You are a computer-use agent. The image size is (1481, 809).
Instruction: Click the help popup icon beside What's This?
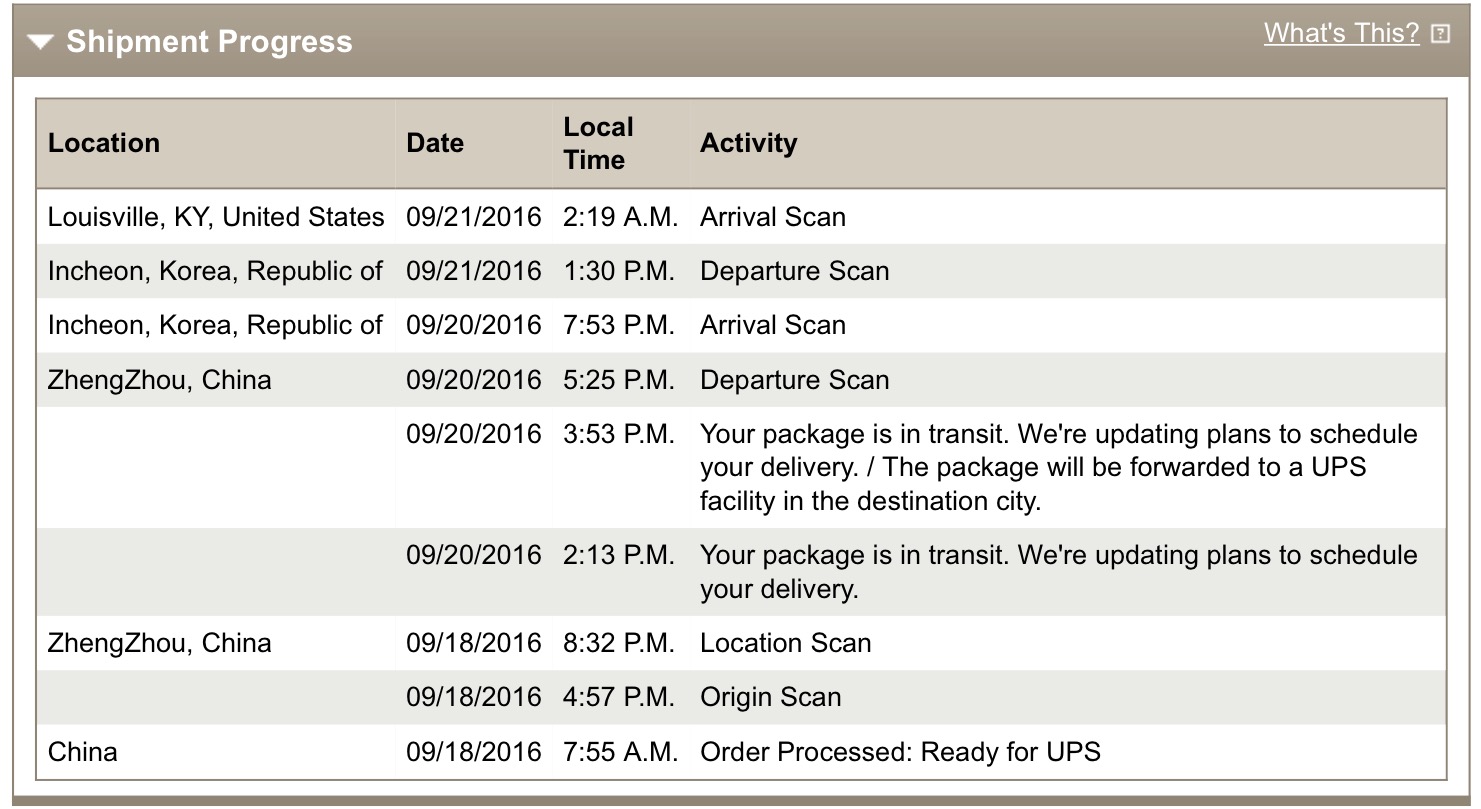pyautogui.click(x=1440, y=34)
